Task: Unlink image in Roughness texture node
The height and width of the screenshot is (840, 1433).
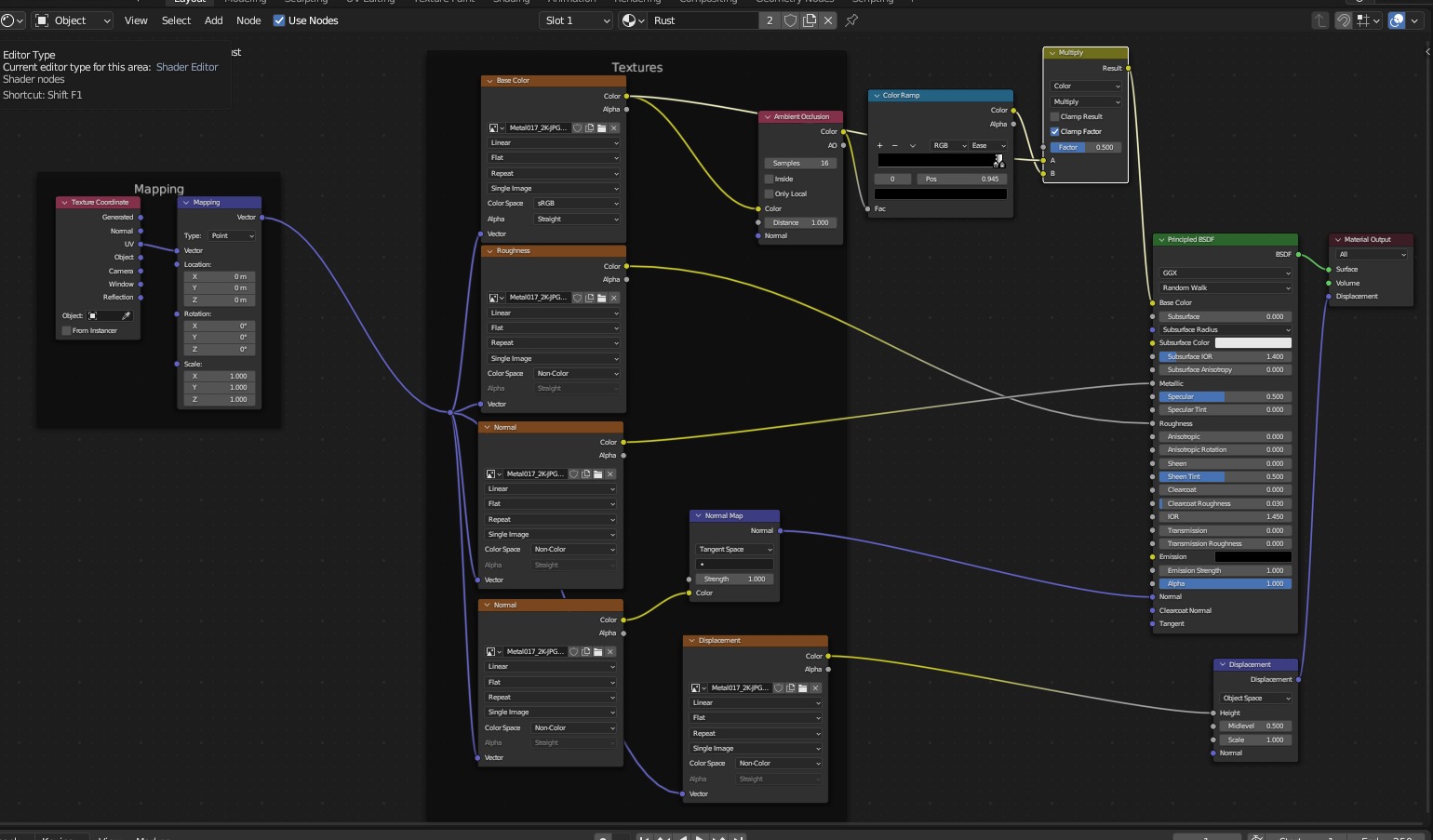Action: pos(613,298)
